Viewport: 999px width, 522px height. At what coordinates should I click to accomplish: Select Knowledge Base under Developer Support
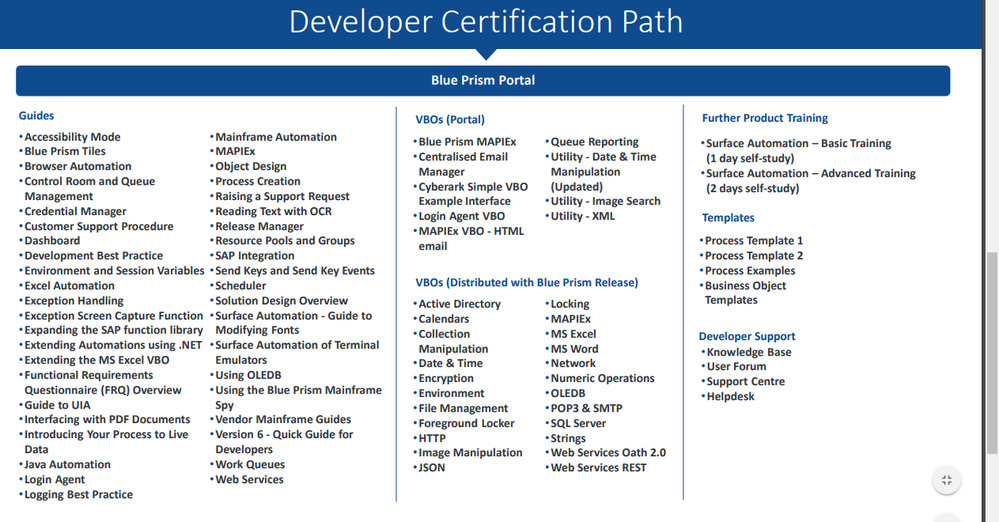pos(749,352)
